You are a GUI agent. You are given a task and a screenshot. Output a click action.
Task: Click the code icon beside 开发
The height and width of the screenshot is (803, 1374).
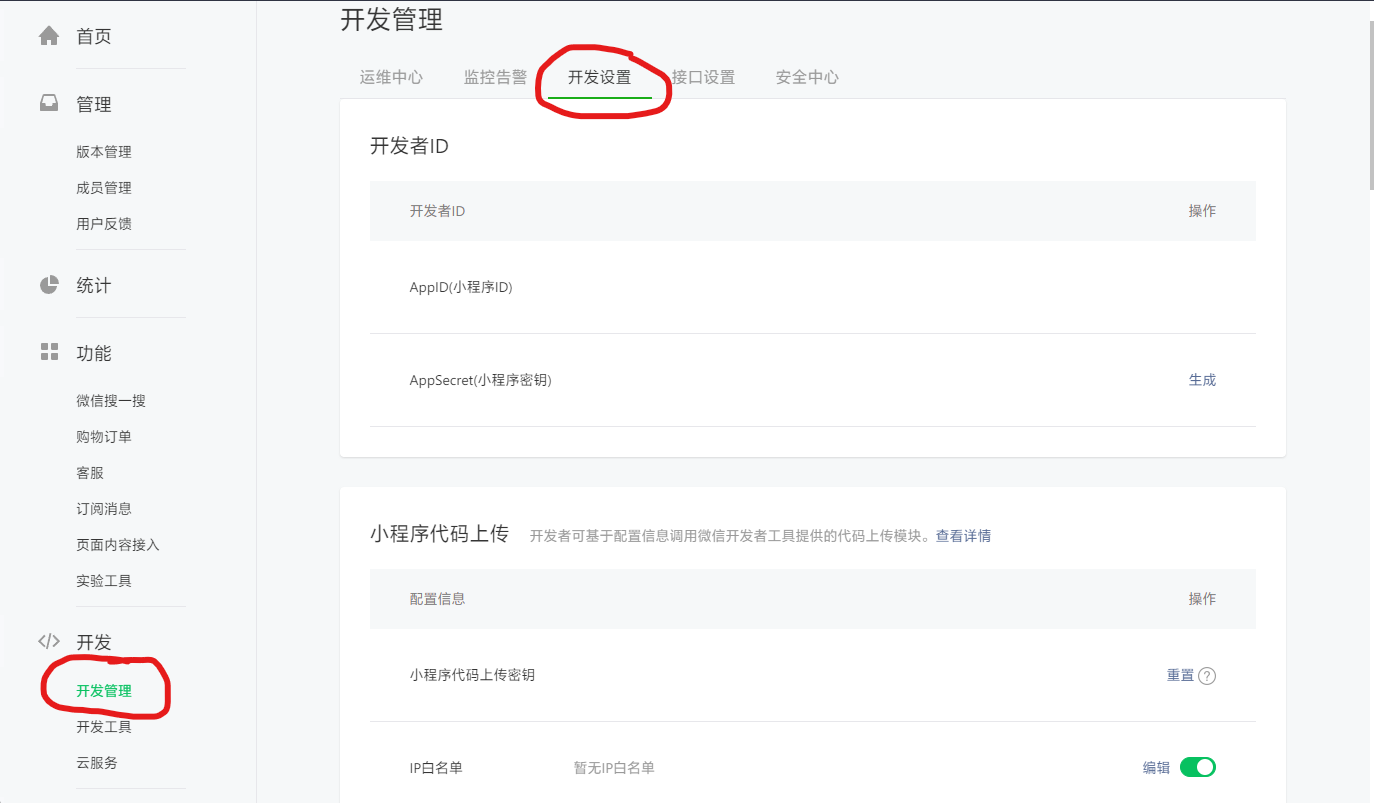pyautogui.click(x=49, y=641)
